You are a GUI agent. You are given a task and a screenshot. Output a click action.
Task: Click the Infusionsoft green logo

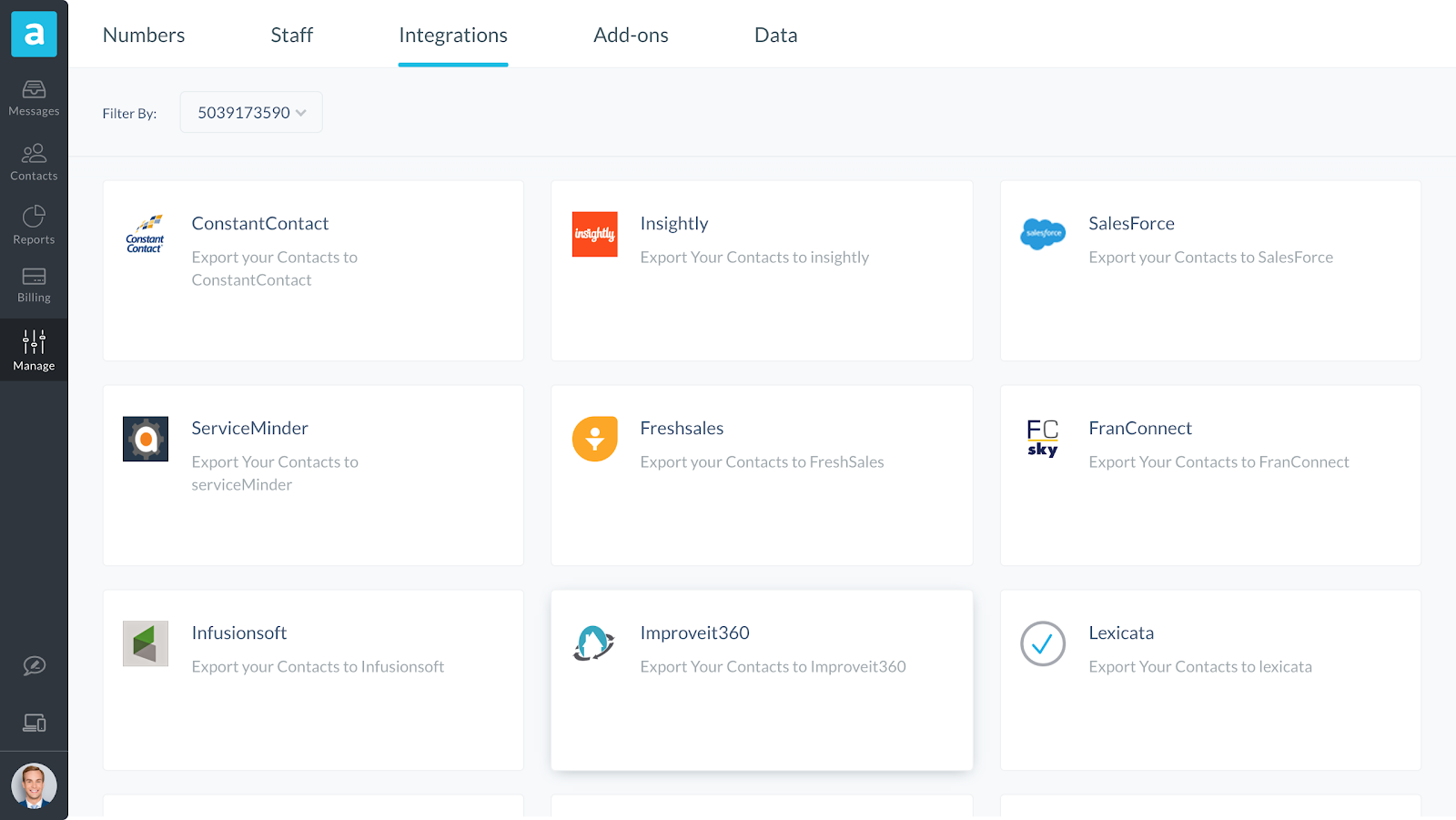(x=146, y=643)
